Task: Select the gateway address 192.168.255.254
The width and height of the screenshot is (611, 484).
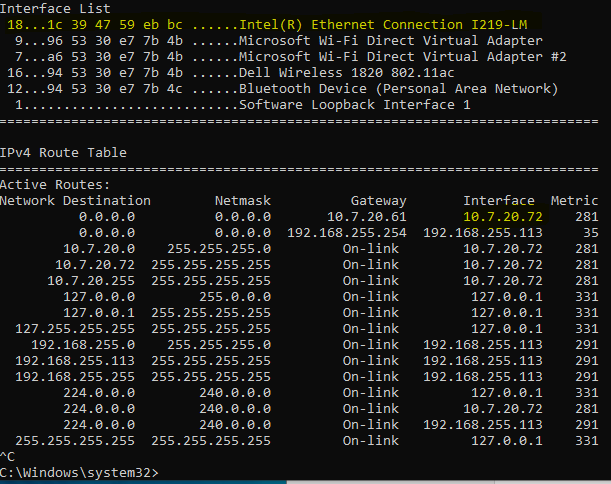Action: click(347, 233)
